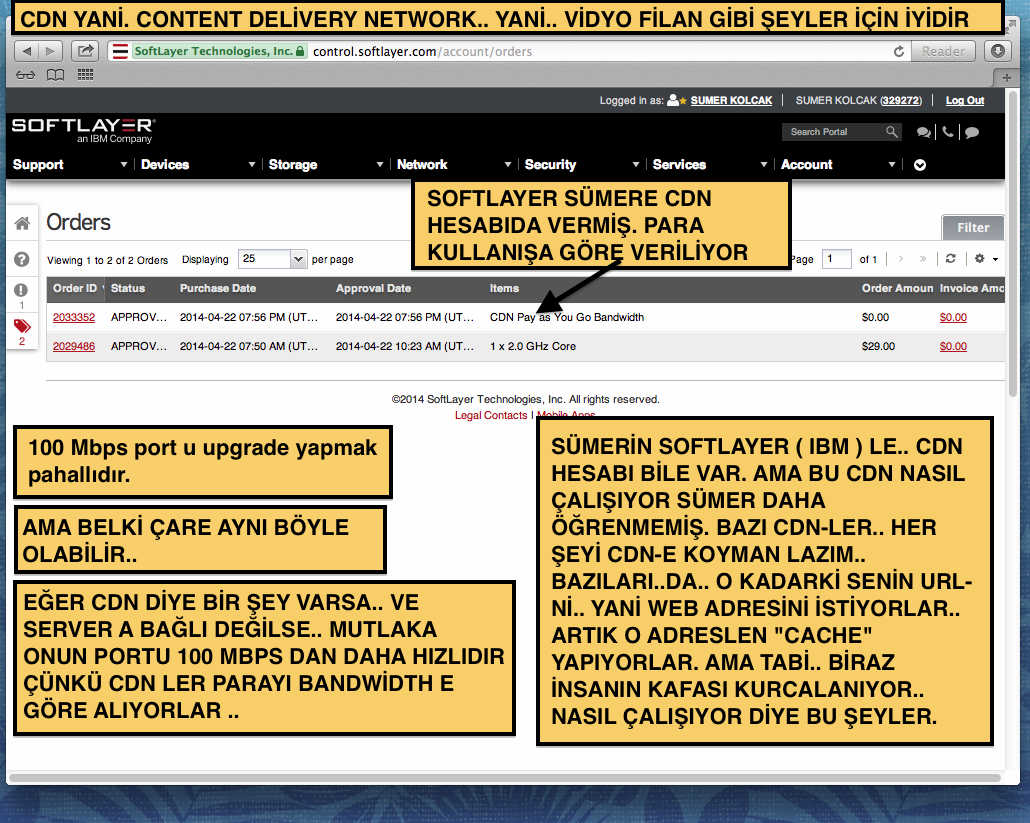The height and width of the screenshot is (823, 1030).
Task: Open the alert exclamation sidebar icon
Action: point(22,290)
